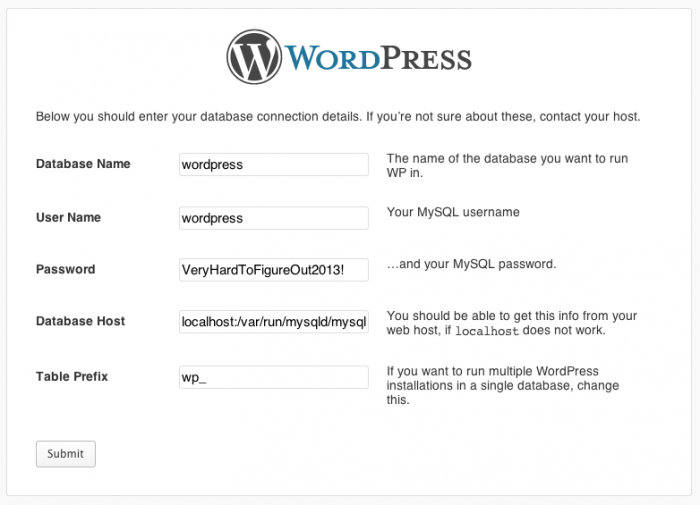The width and height of the screenshot is (700, 505).
Task: Click the 'Below you should enter' intro text
Action: point(338,117)
